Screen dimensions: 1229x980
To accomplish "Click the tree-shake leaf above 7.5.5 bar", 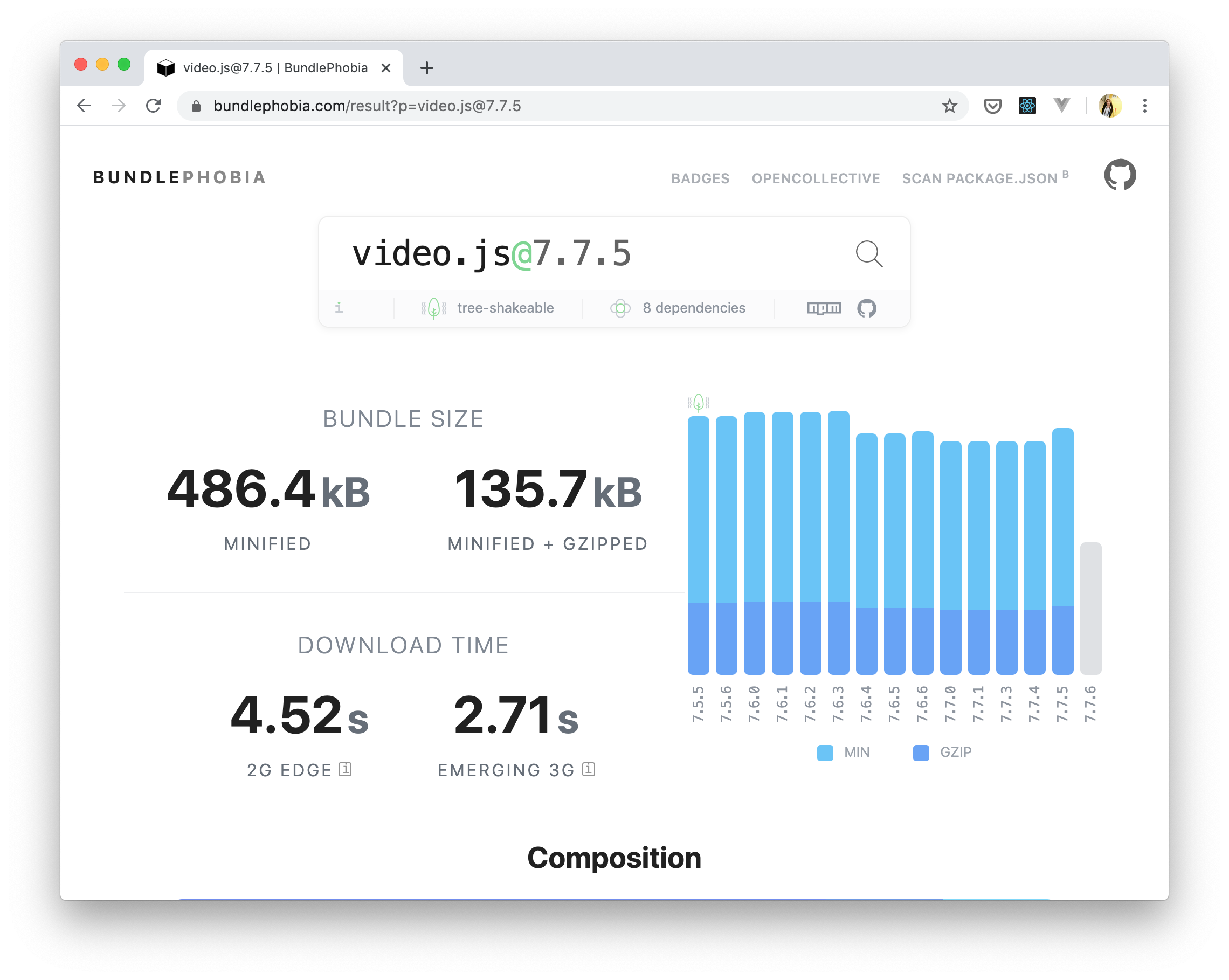I will click(698, 403).
